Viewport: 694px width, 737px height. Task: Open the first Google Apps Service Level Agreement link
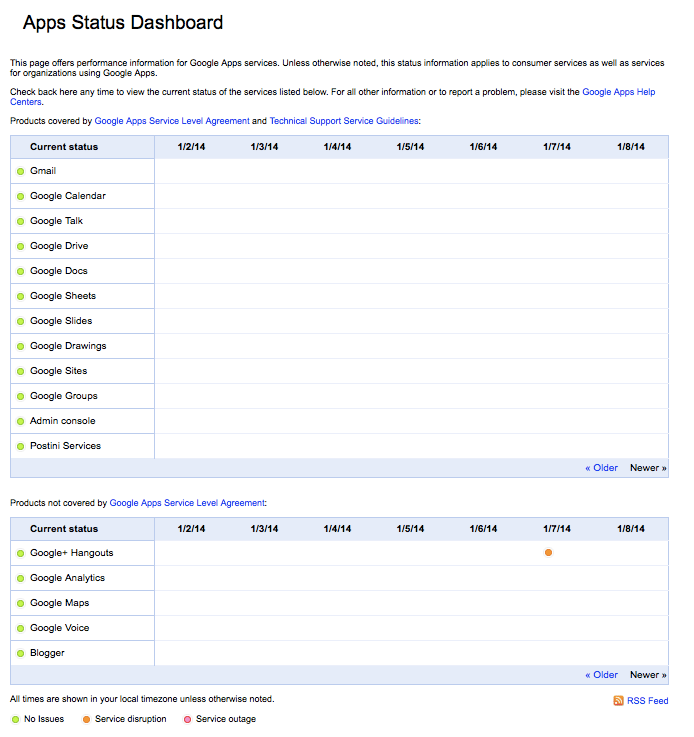coord(172,121)
